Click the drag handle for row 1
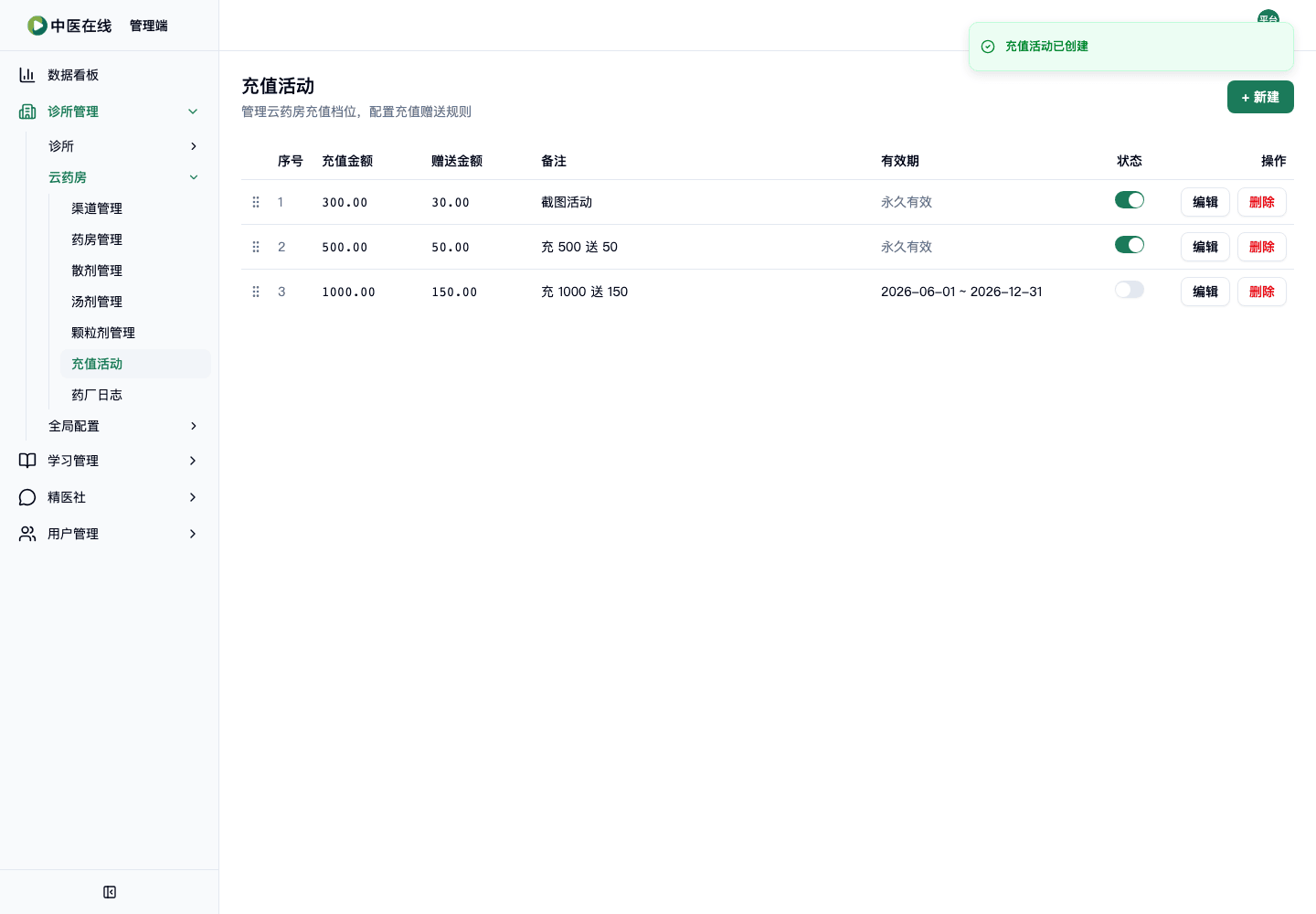Viewport: 1316px width, 914px height. [256, 202]
